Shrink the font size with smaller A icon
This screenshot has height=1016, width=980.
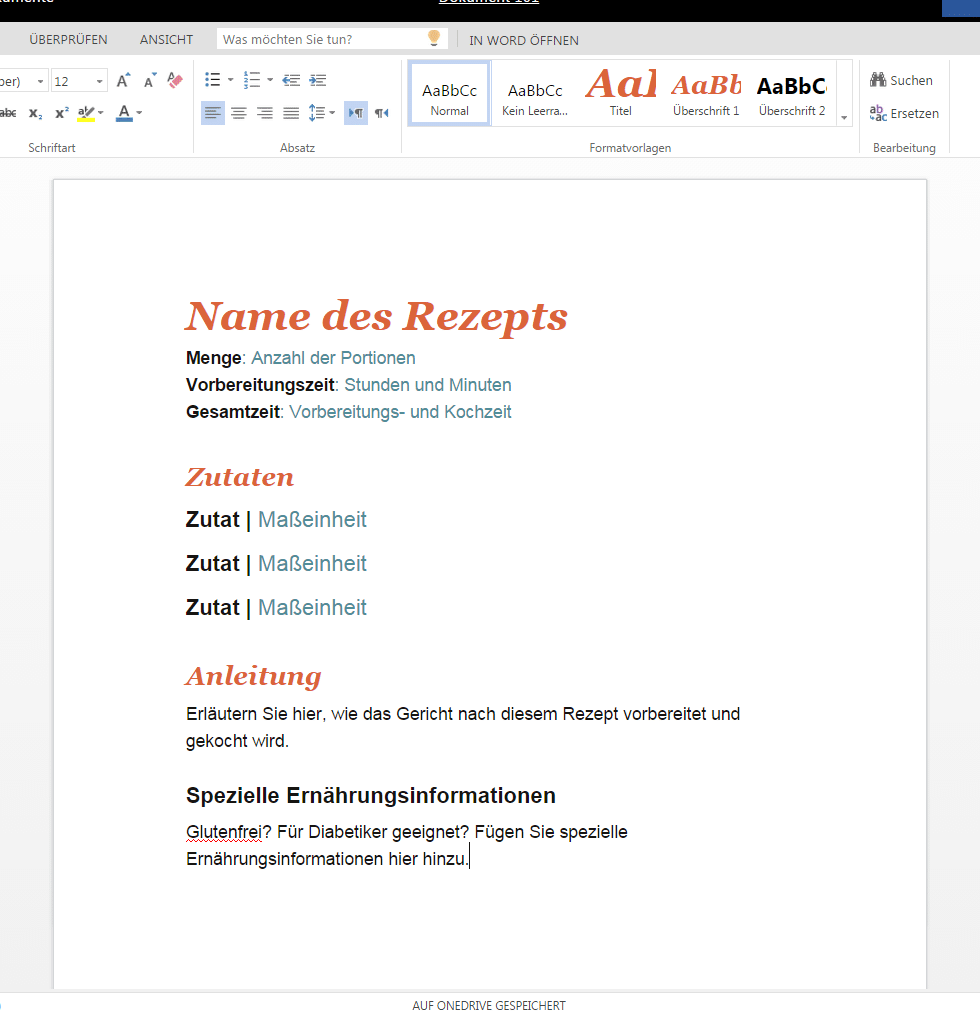(150, 80)
